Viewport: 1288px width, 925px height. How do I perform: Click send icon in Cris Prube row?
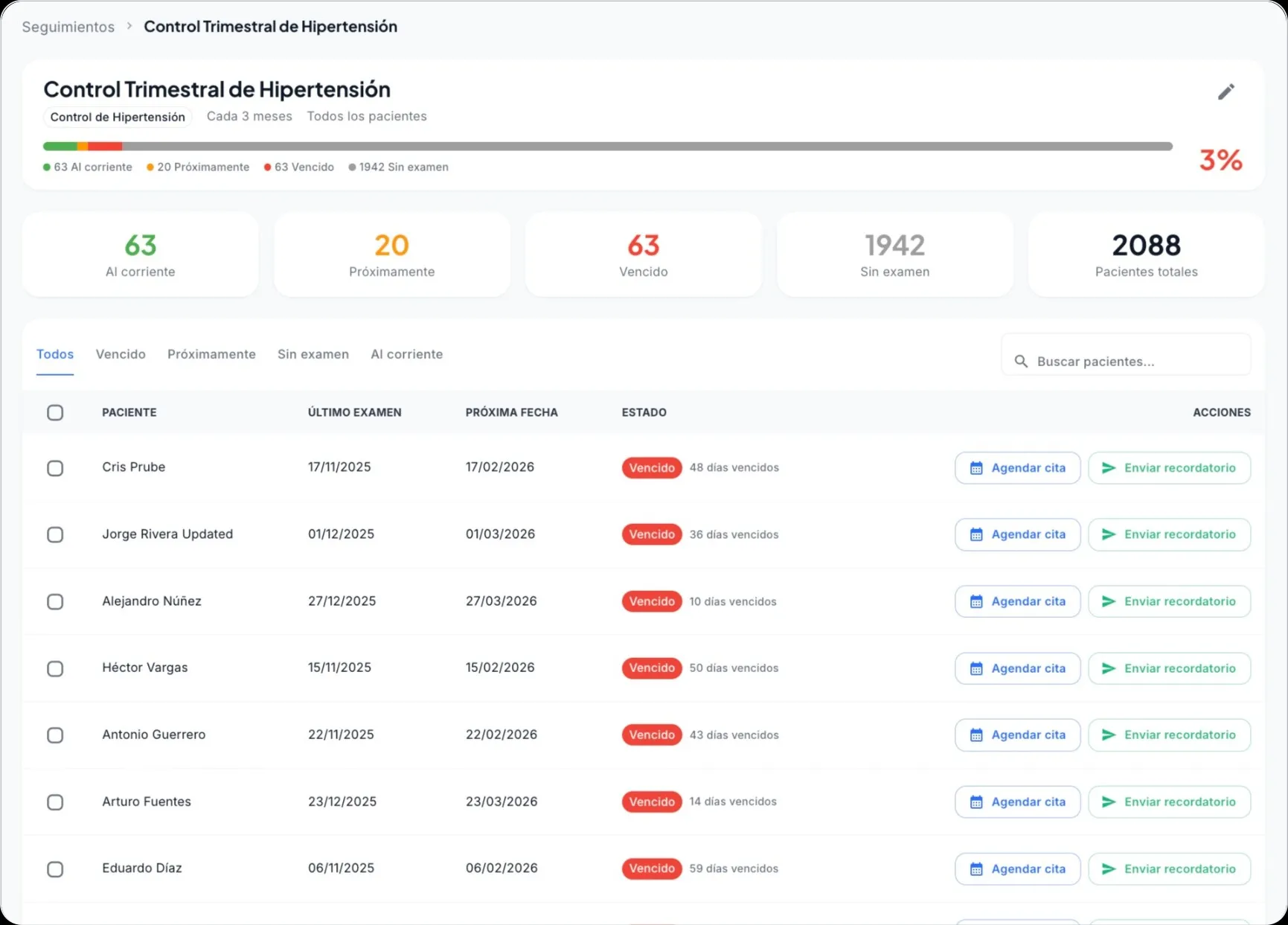pyautogui.click(x=1109, y=468)
